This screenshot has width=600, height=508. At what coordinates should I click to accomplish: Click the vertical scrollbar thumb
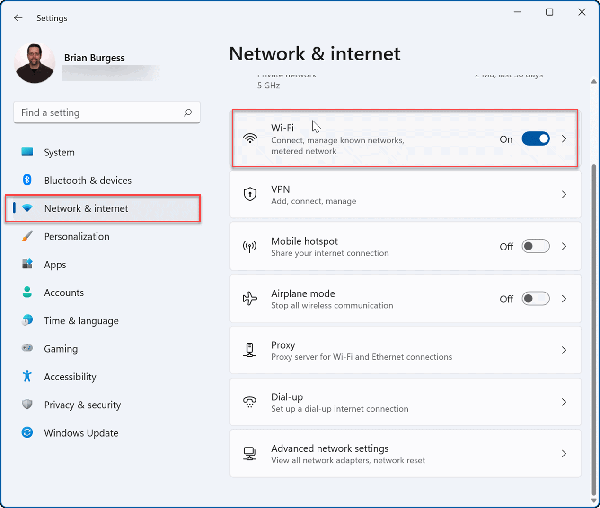point(593,329)
